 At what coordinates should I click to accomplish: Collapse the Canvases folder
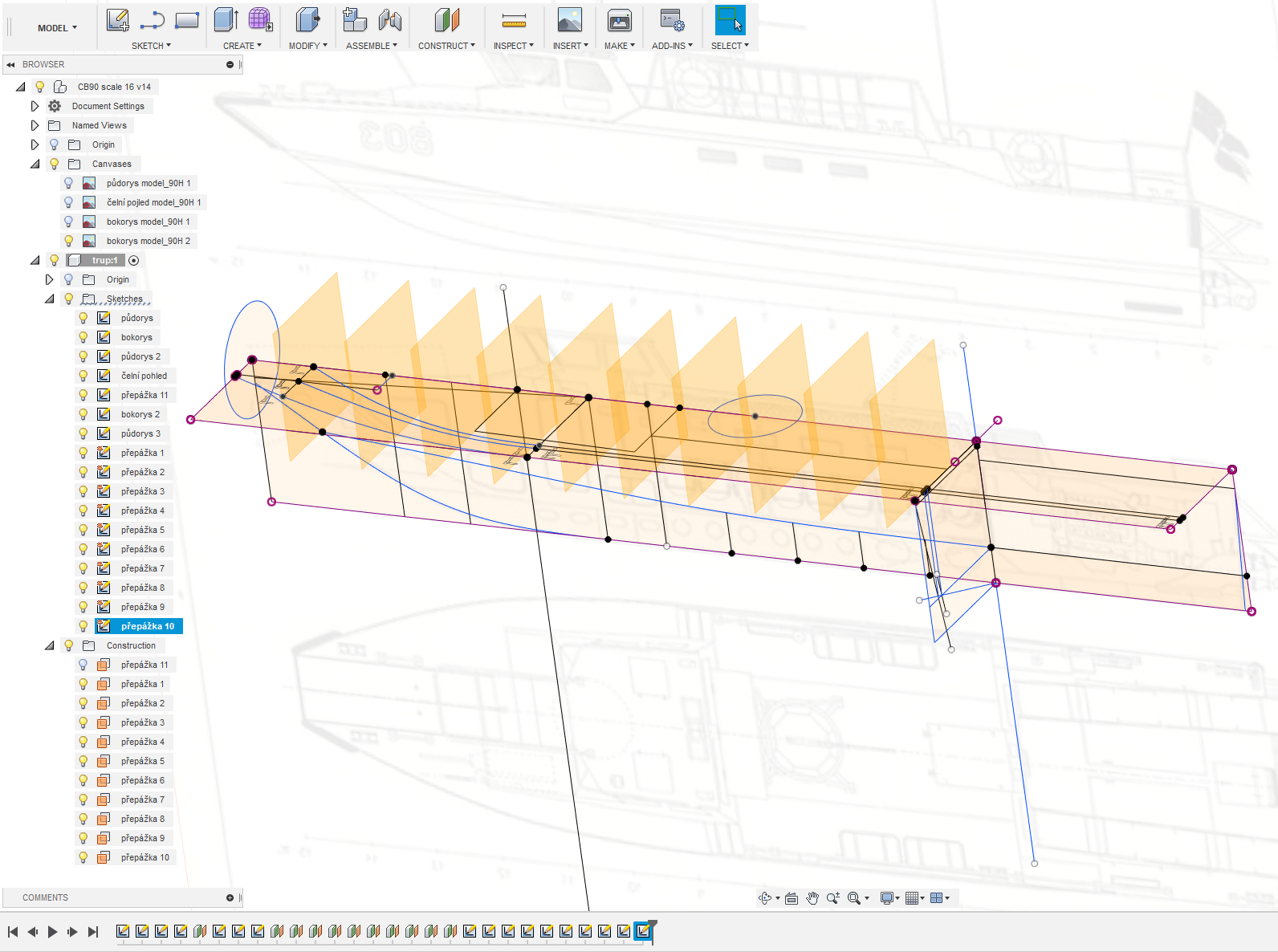pos(35,164)
